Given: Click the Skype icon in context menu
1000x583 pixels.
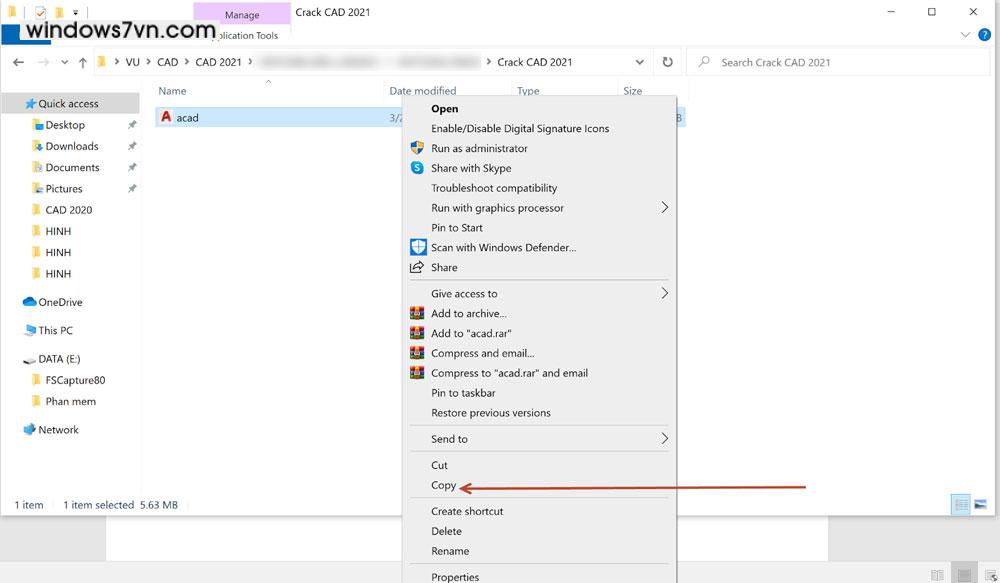Looking at the screenshot, I should pos(418,168).
